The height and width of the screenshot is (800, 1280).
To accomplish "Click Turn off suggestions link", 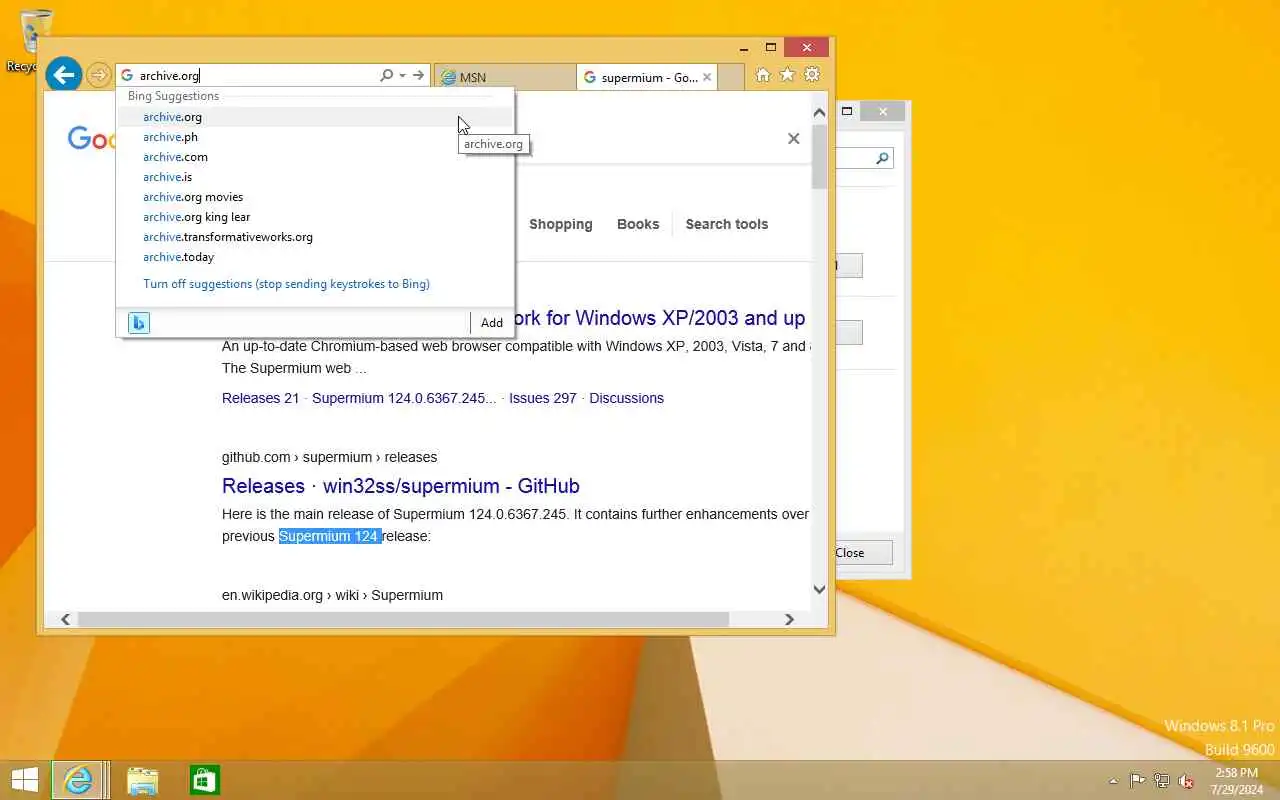I will click(286, 284).
